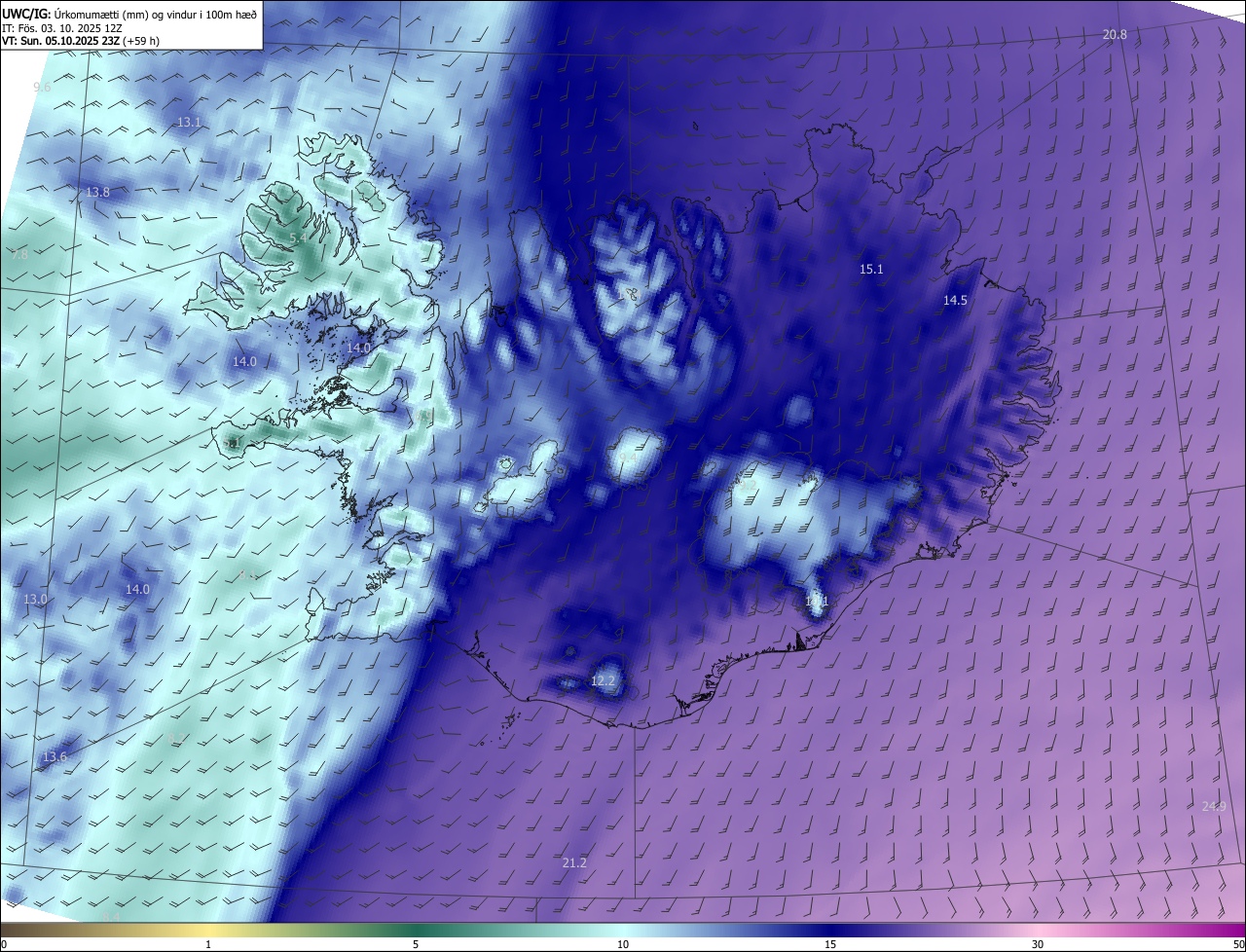Click the 21.2 value label on the map
The width and height of the screenshot is (1246, 952).
(574, 863)
